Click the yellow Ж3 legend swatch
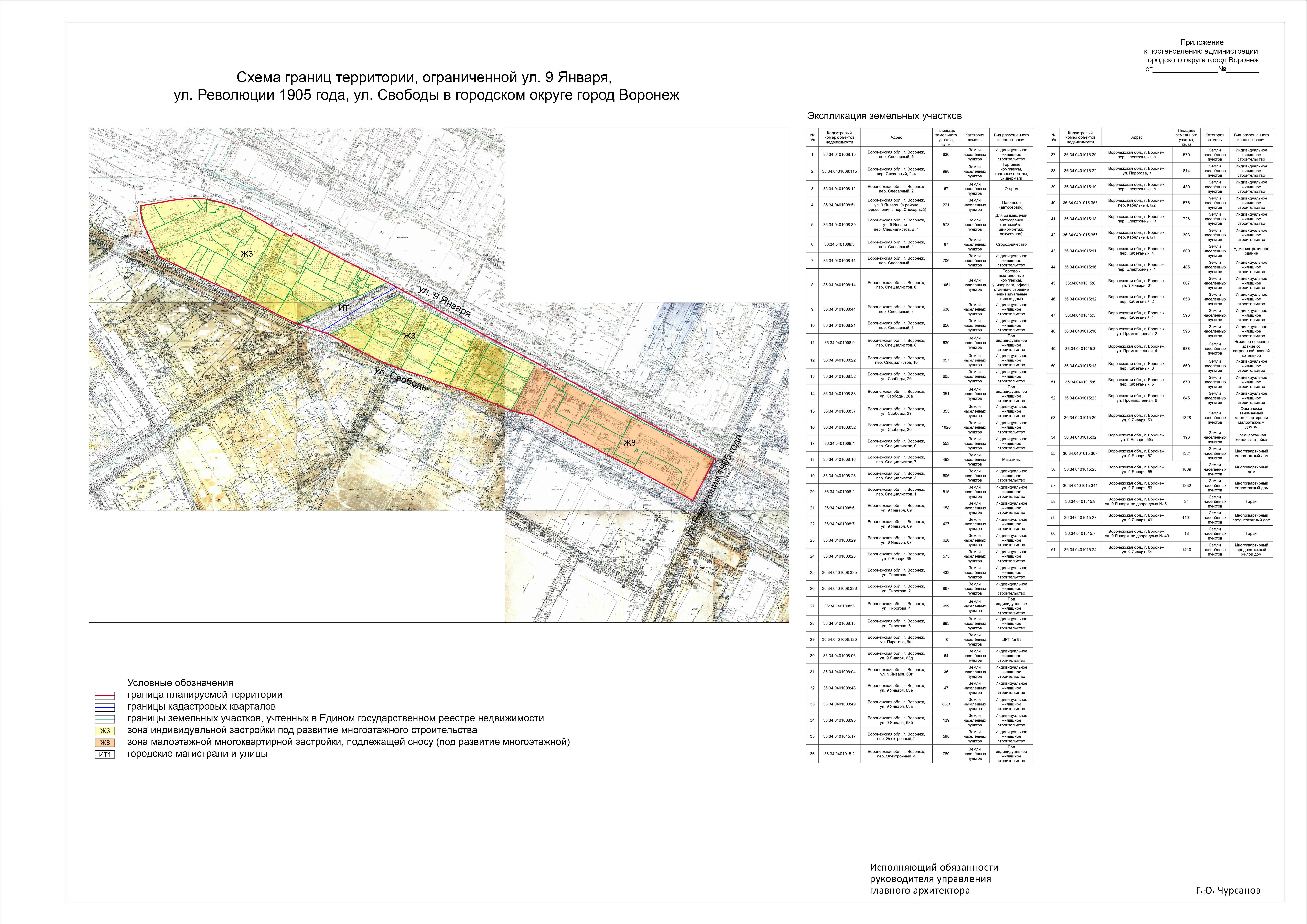 pyautogui.click(x=105, y=731)
